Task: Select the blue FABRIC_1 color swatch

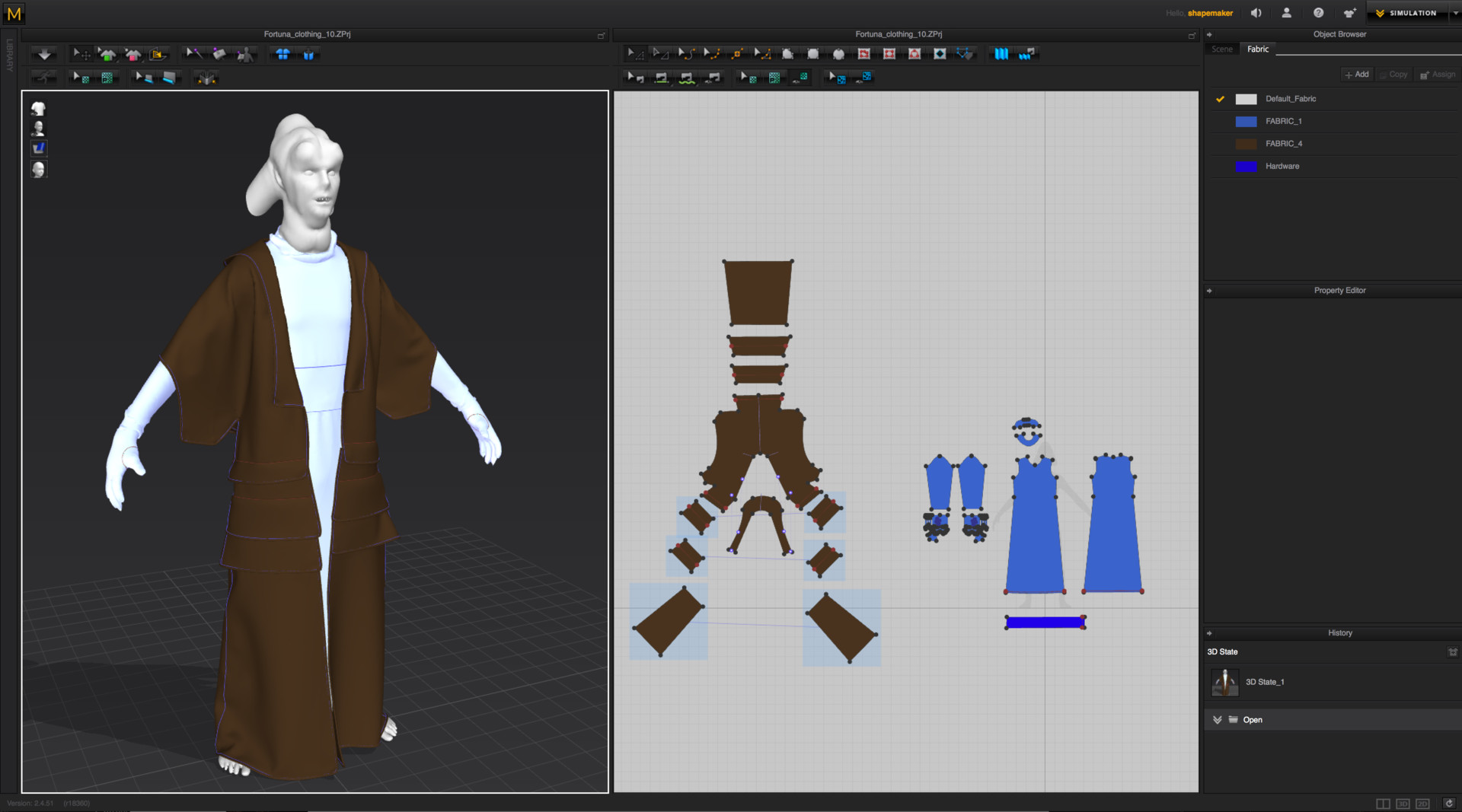Action: pos(1246,122)
